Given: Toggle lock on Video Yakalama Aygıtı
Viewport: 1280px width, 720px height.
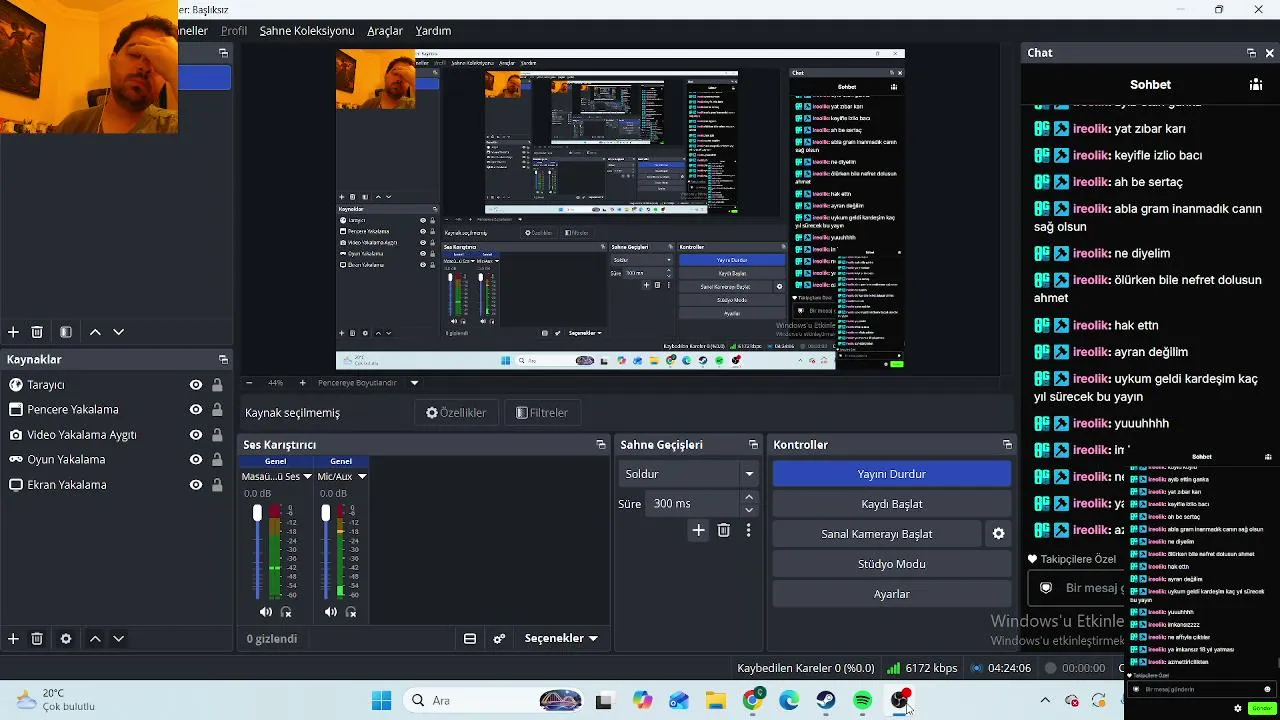Looking at the screenshot, I should tap(217, 435).
